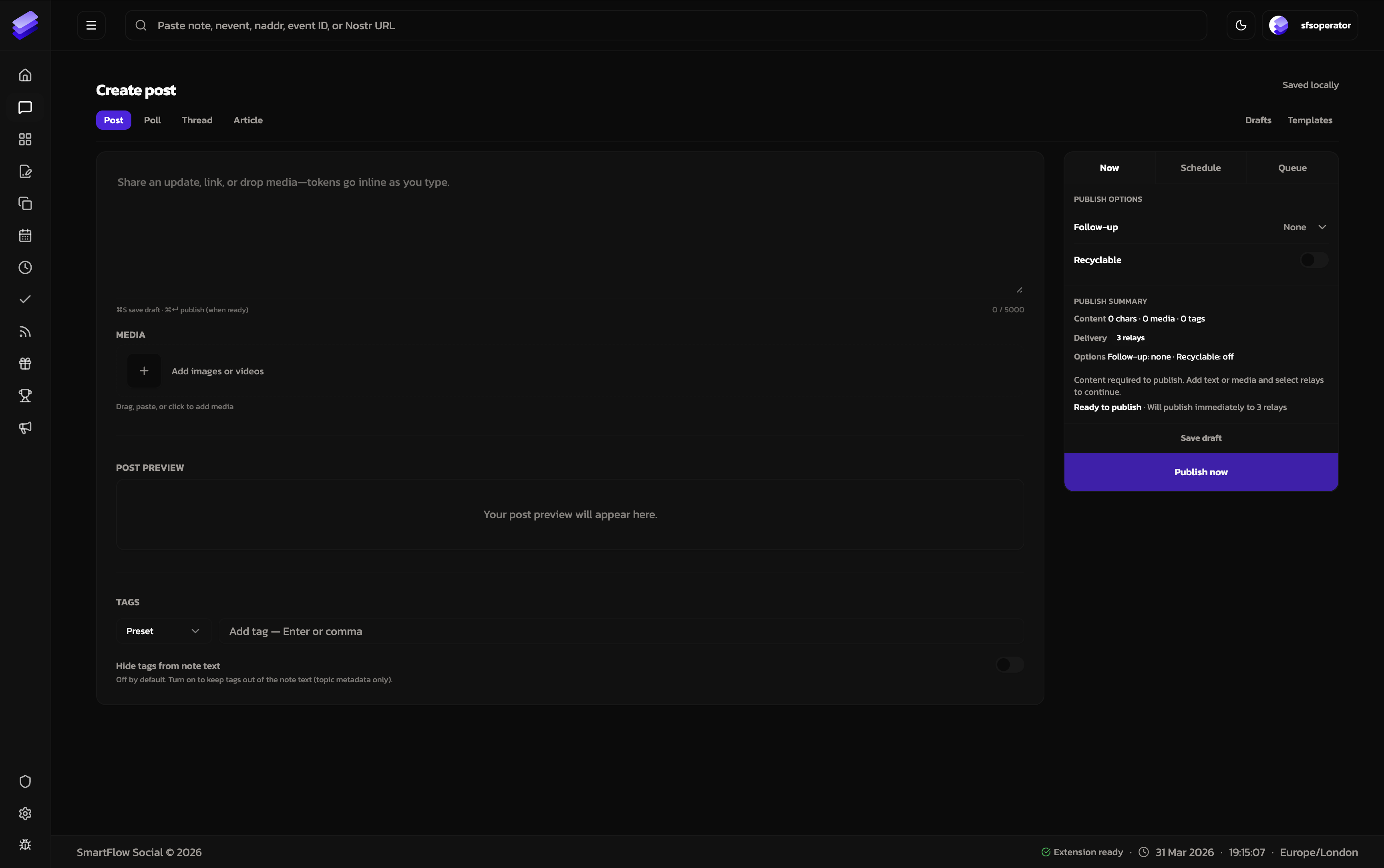1384x868 pixels.
Task: Click the calendar icon in sidebar
Action: tap(25, 235)
